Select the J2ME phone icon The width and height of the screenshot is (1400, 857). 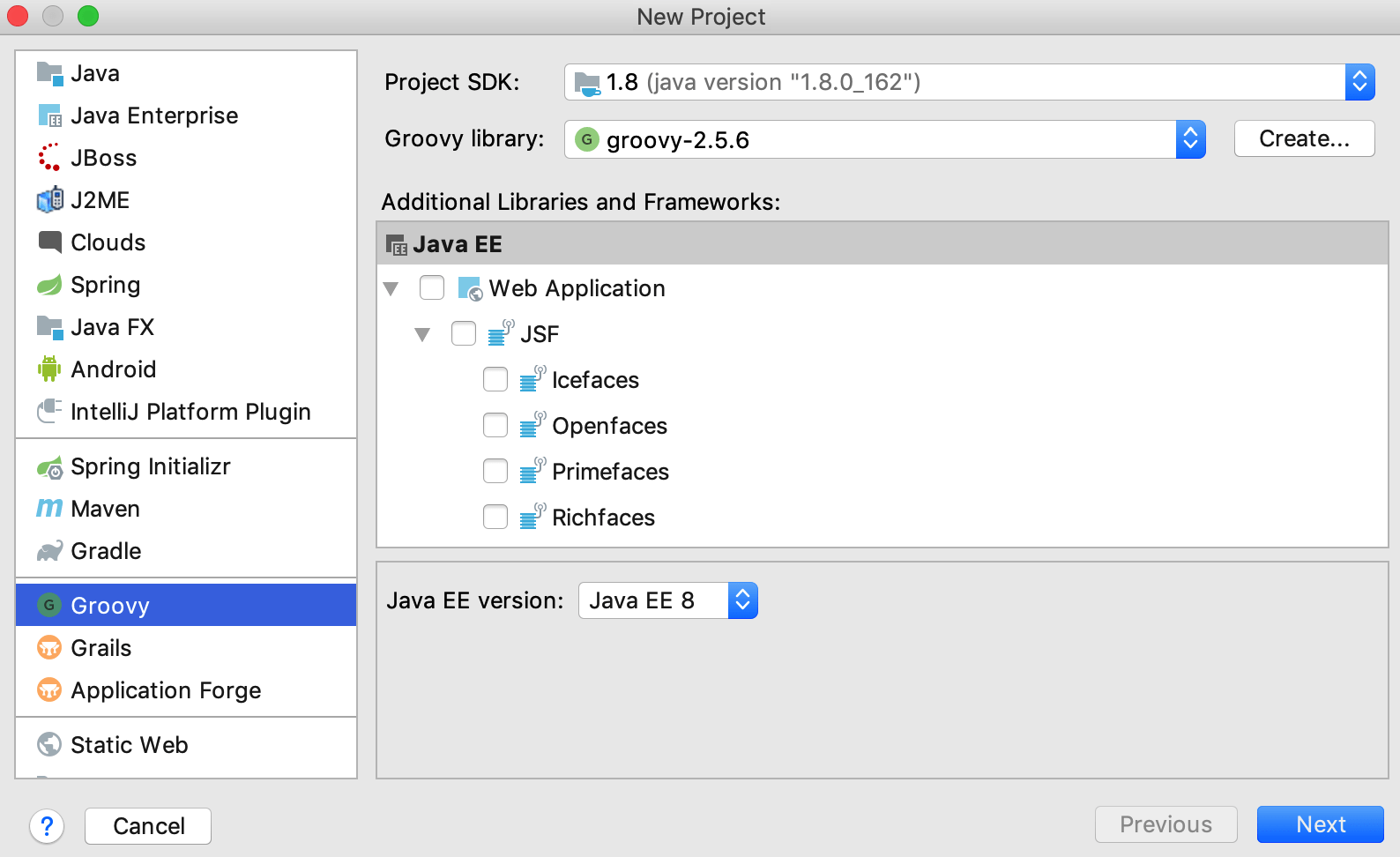(x=49, y=200)
